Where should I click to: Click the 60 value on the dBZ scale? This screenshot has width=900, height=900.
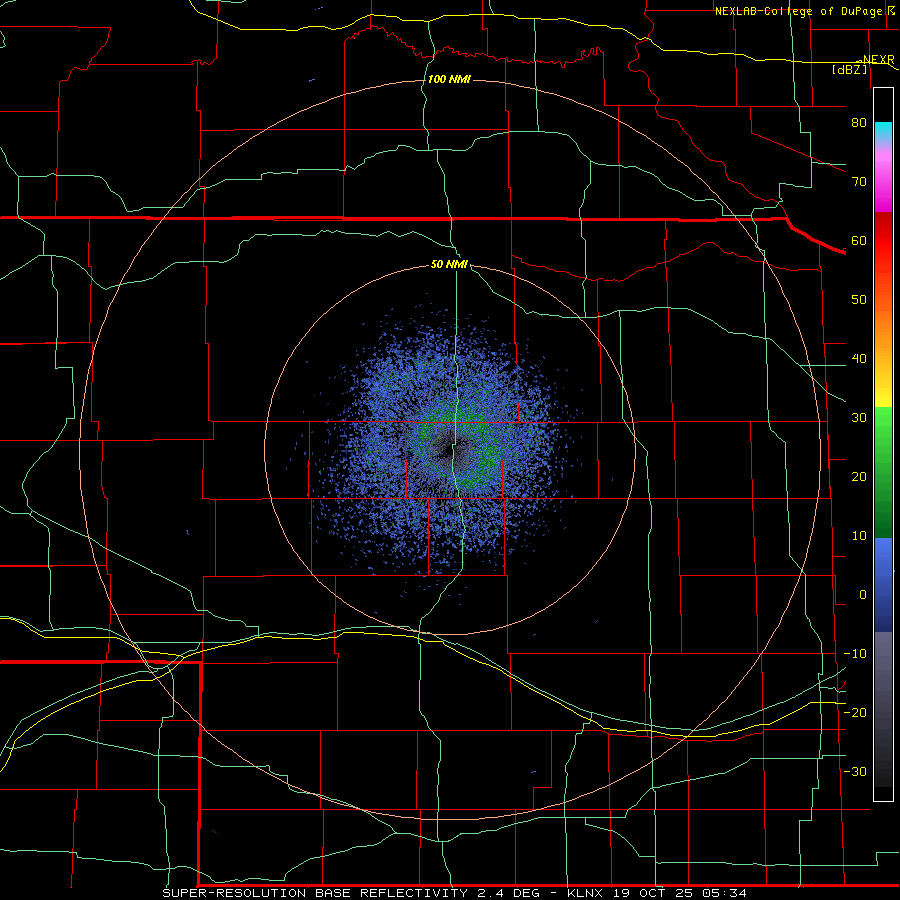tap(859, 240)
